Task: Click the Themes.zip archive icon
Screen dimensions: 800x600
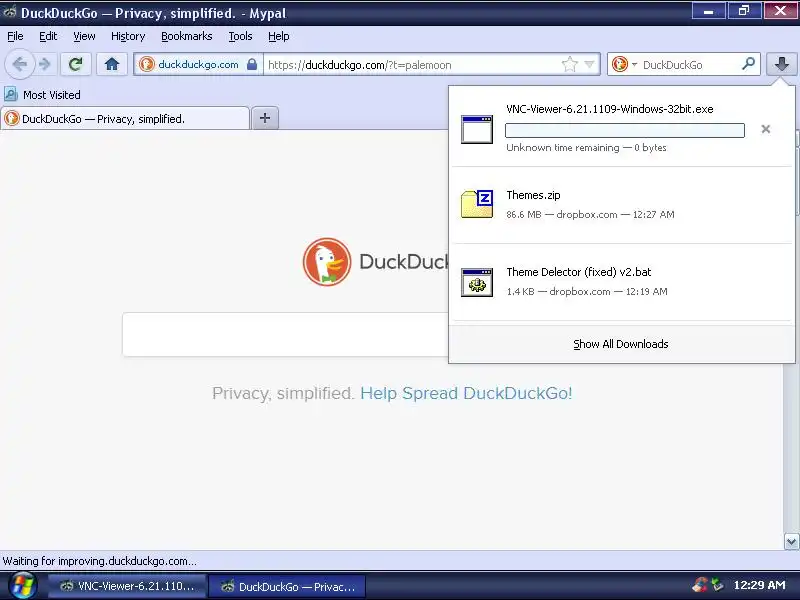Action: (x=477, y=204)
